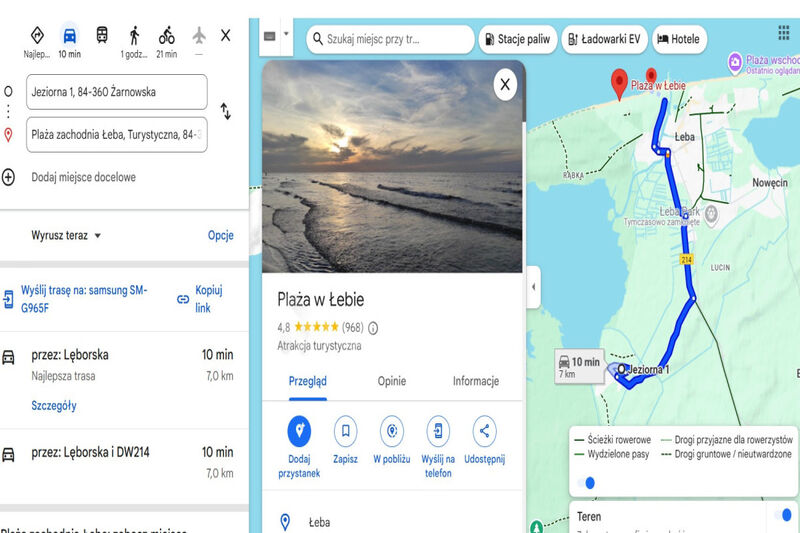Collapse the side panel with the arrow tab
The height and width of the screenshot is (533, 800).
click(534, 287)
